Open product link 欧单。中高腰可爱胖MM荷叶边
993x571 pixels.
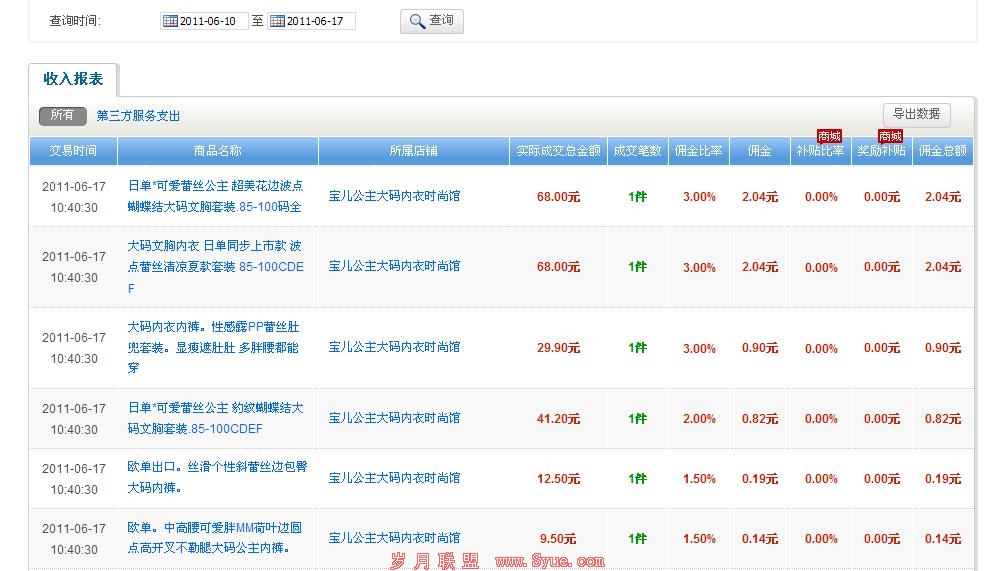[214, 528]
